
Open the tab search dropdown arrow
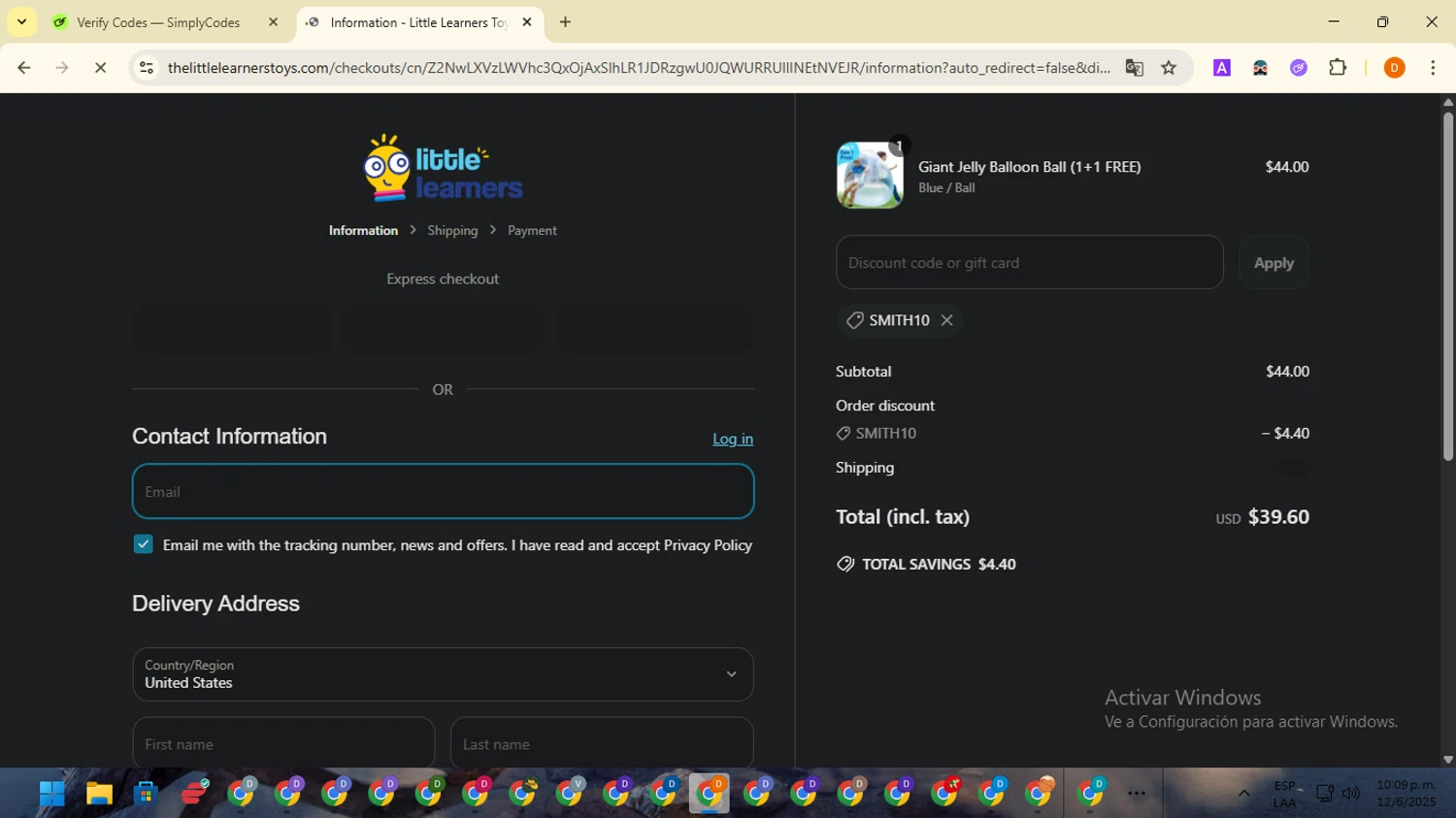pos(21,21)
